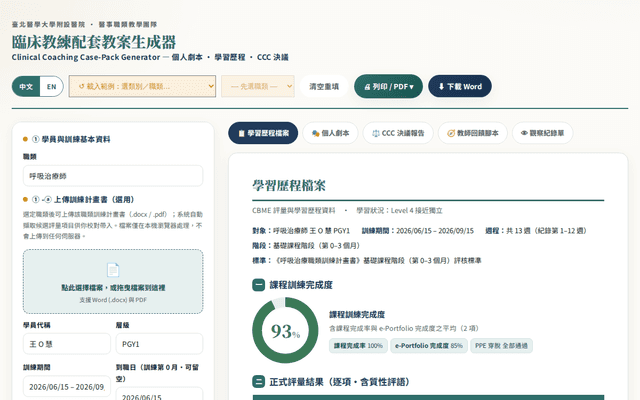Click 點此選擇檔案 upload area
The image size is (640, 400).
pyautogui.click(x=113, y=282)
